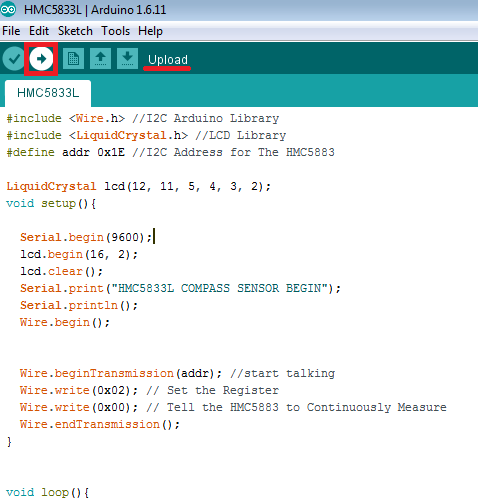The height and width of the screenshot is (503, 478).
Task: Click the #define addr 0x1E line
Action: point(170,152)
